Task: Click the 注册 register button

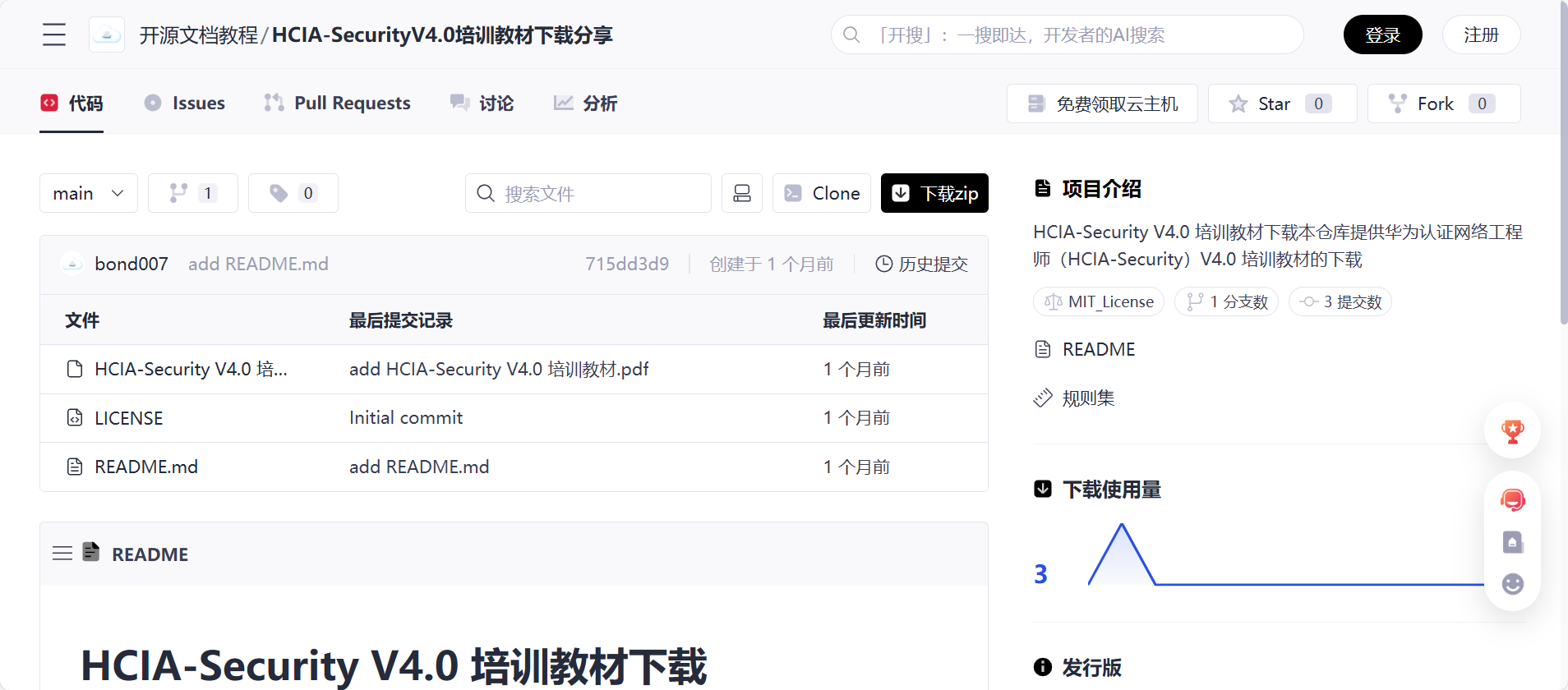Action: tap(1481, 34)
